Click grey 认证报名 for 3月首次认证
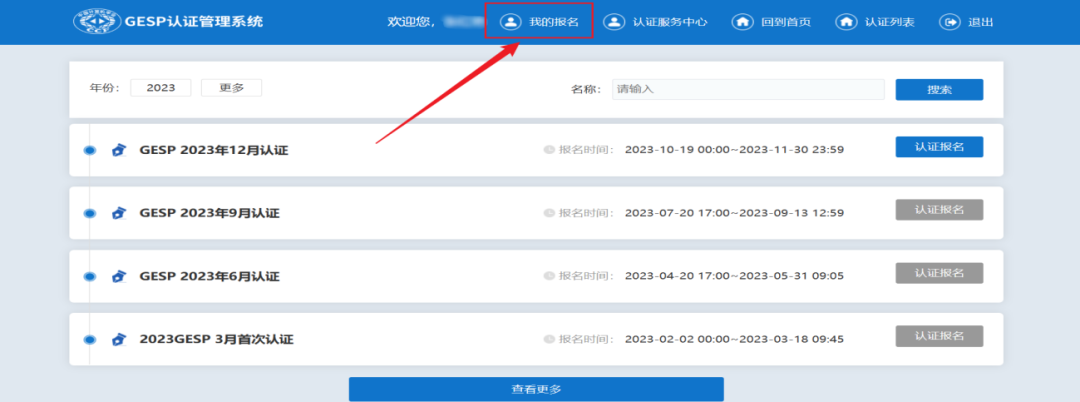The image size is (1080, 402). [x=939, y=336]
